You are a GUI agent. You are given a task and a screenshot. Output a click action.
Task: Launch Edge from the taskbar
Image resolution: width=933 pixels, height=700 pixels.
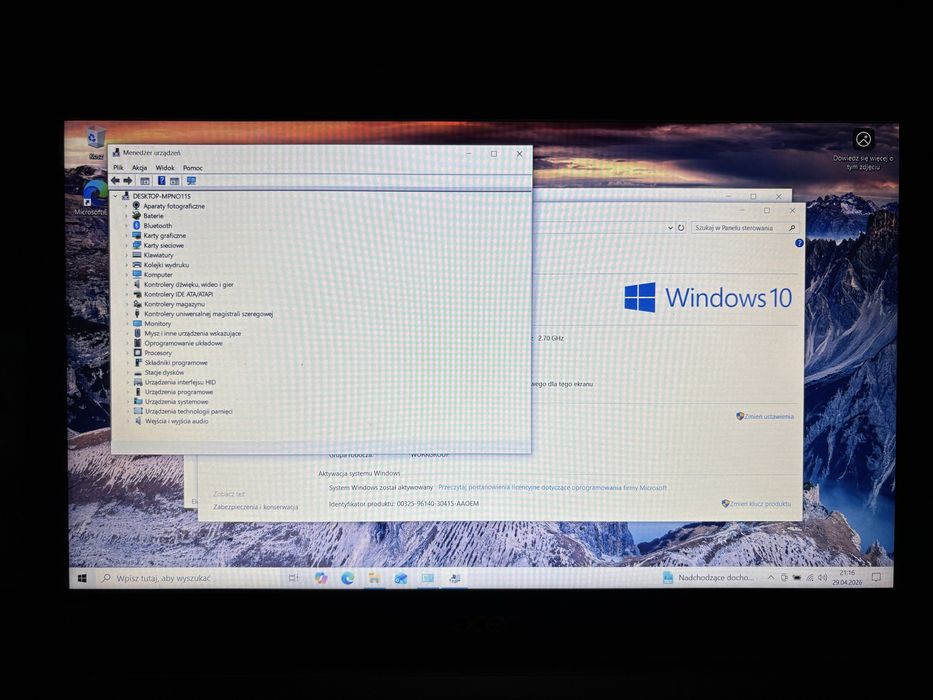click(347, 578)
